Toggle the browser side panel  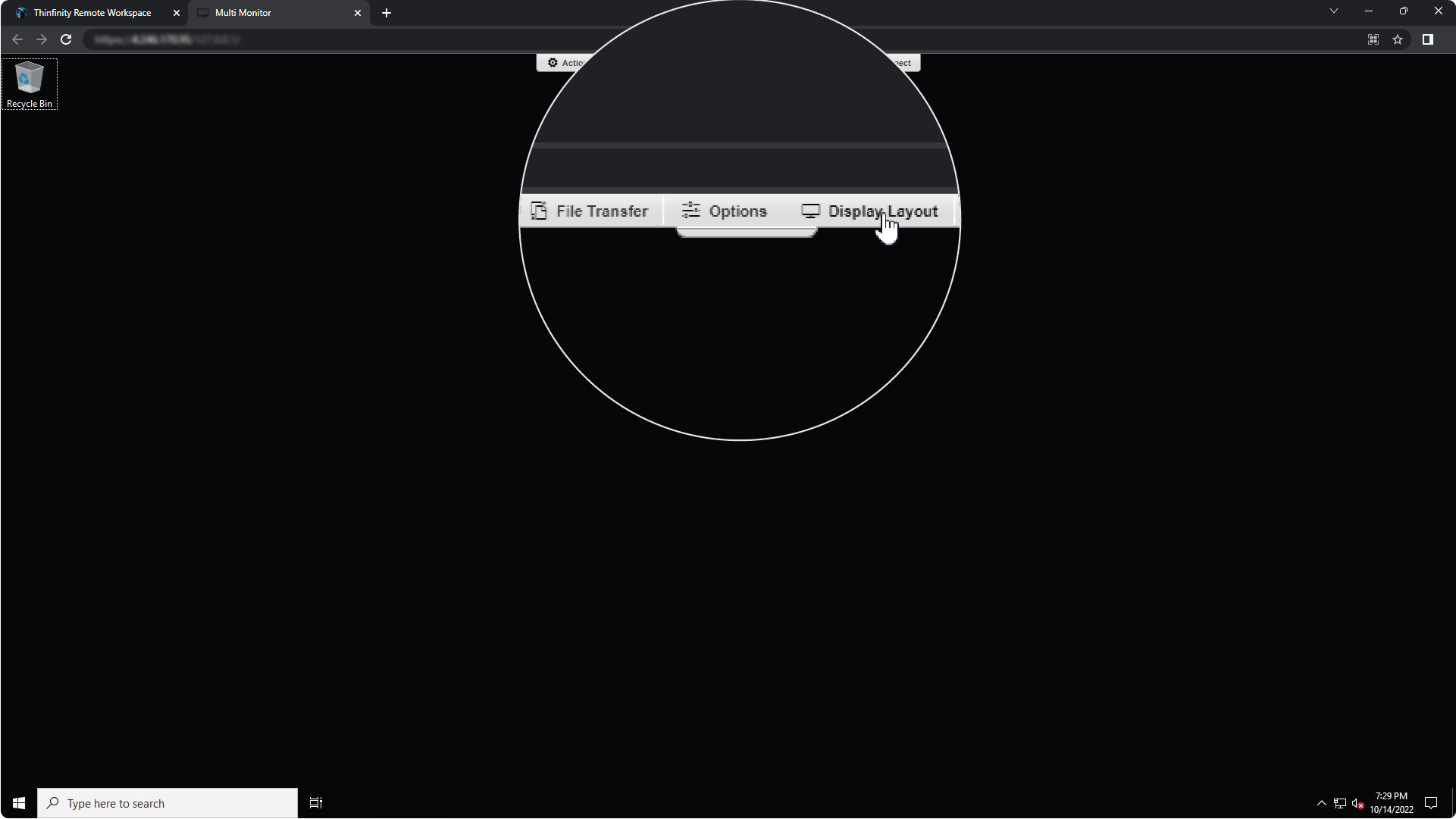1428,39
